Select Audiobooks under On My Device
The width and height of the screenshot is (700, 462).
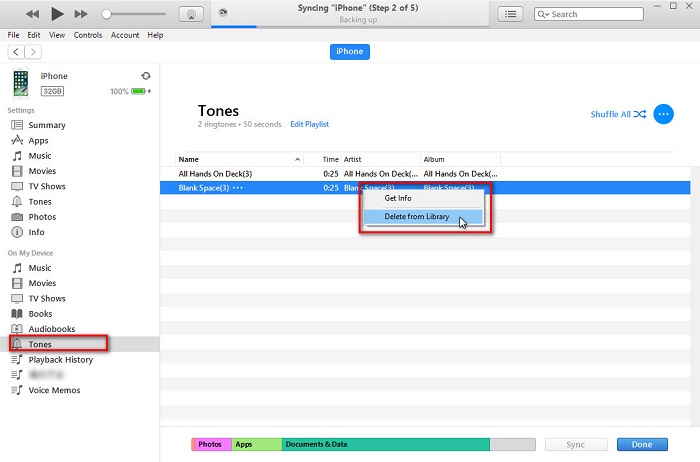52,329
